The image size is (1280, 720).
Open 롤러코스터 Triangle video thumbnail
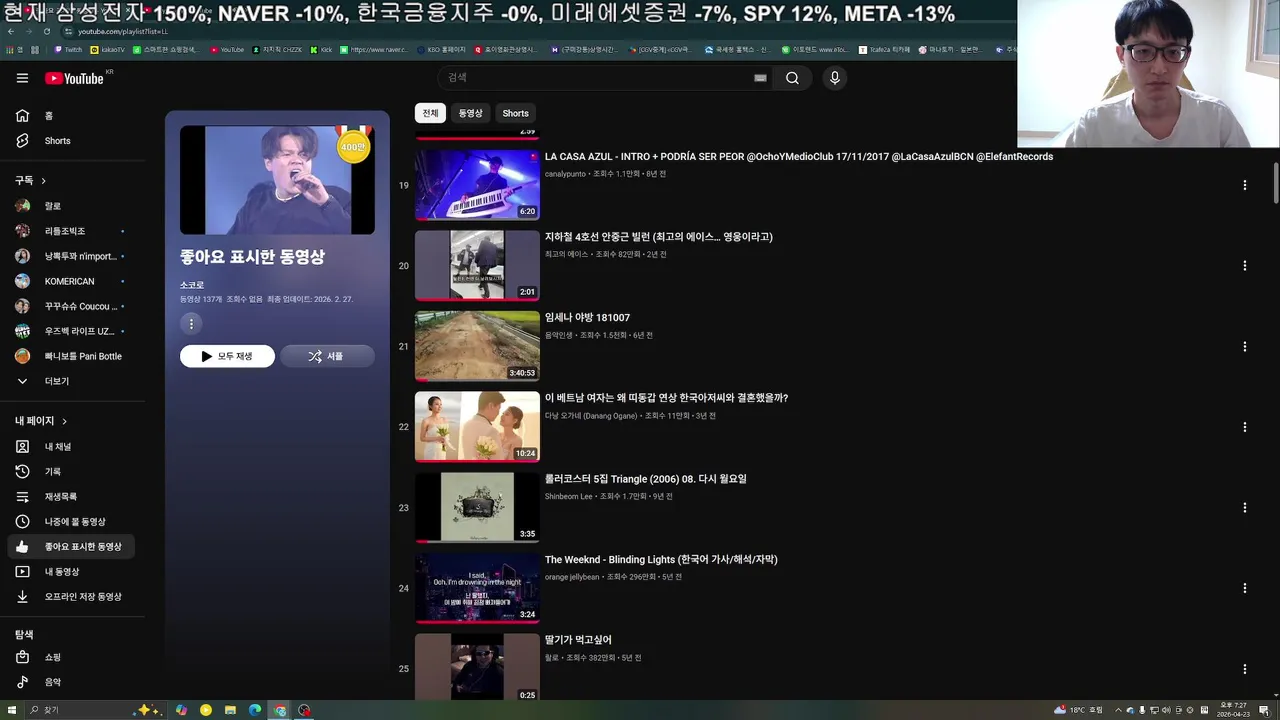[477, 507]
